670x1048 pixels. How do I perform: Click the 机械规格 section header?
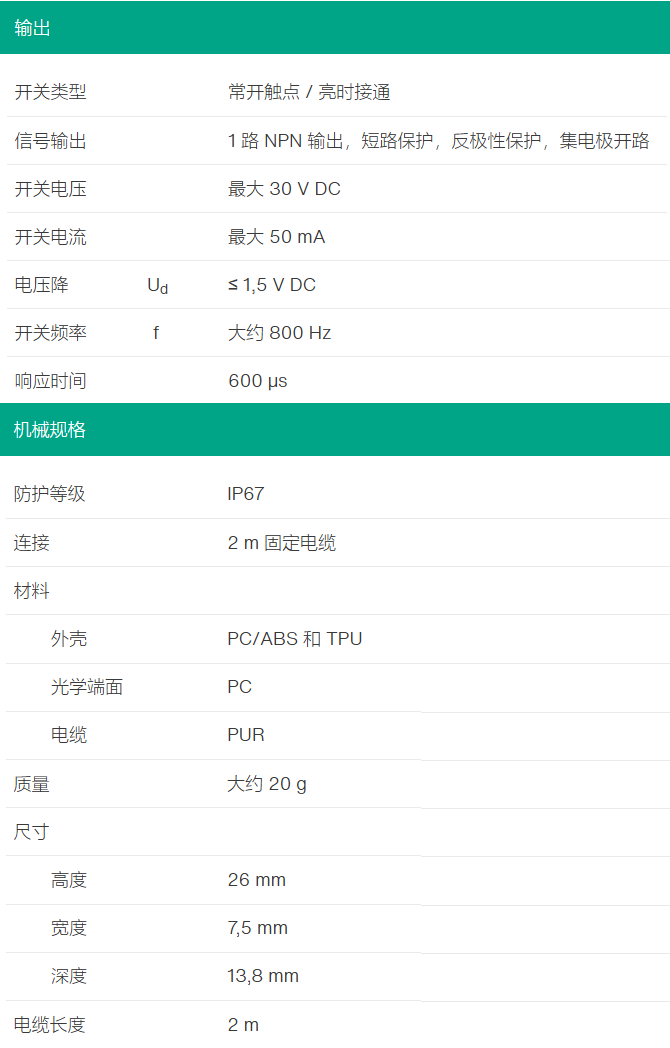click(50, 430)
